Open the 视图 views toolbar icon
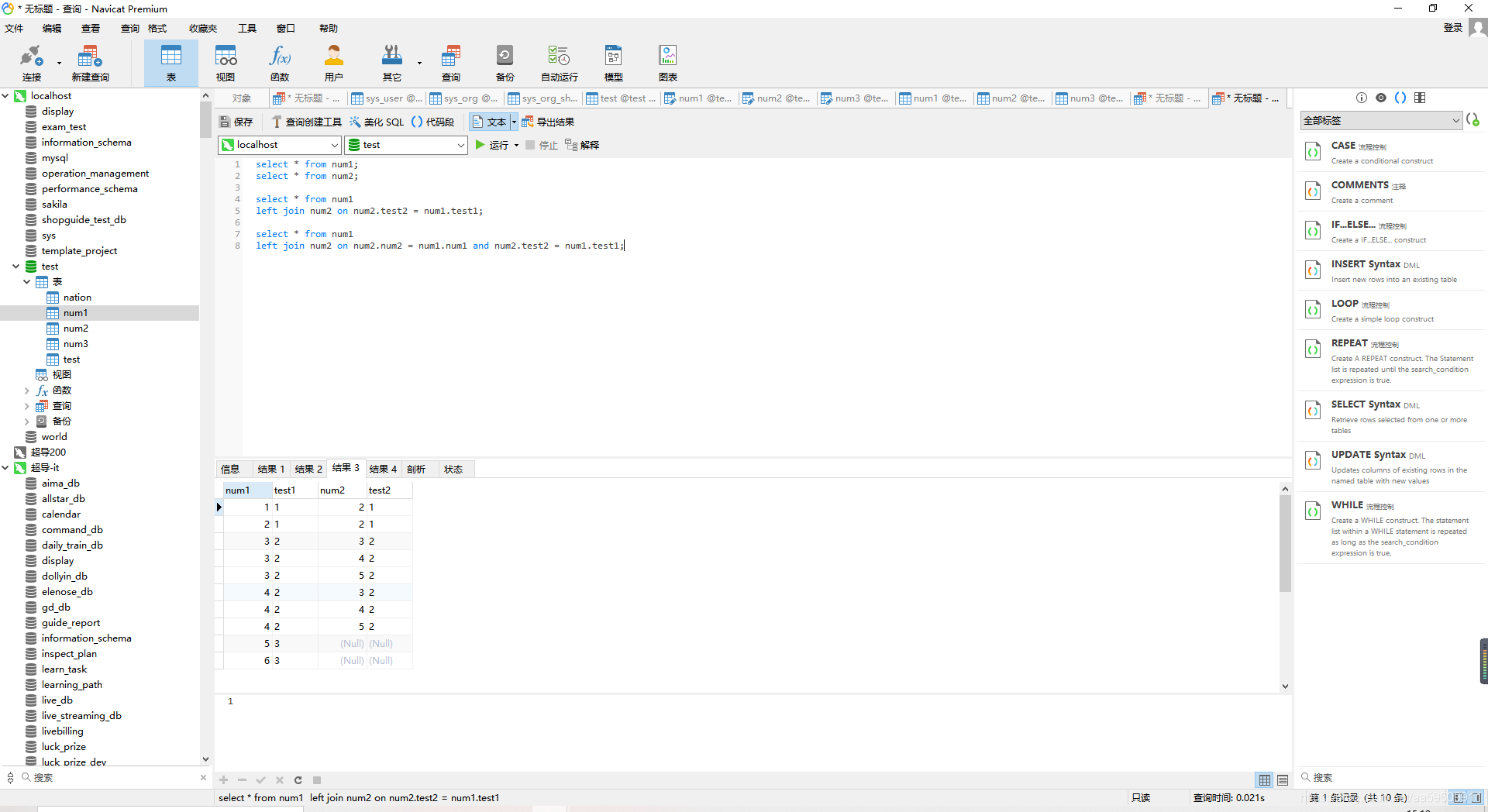 click(x=226, y=63)
